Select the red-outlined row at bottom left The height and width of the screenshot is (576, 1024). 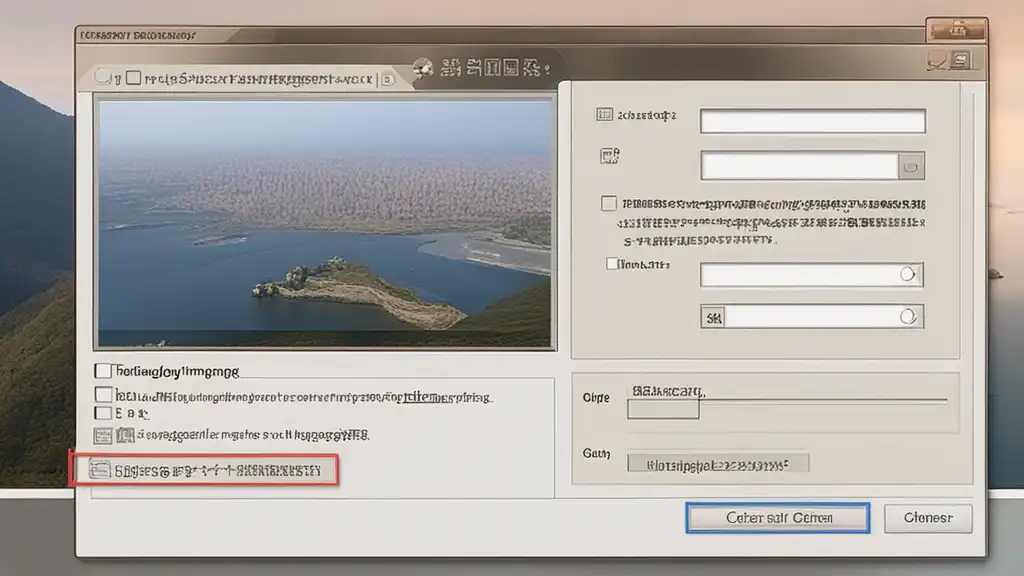point(204,470)
